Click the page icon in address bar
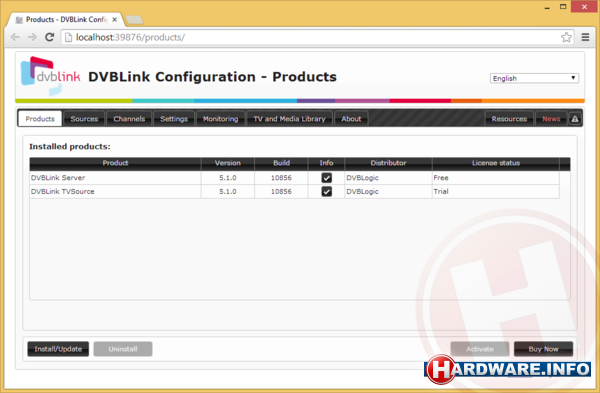This screenshot has width=600, height=393. click(68, 37)
